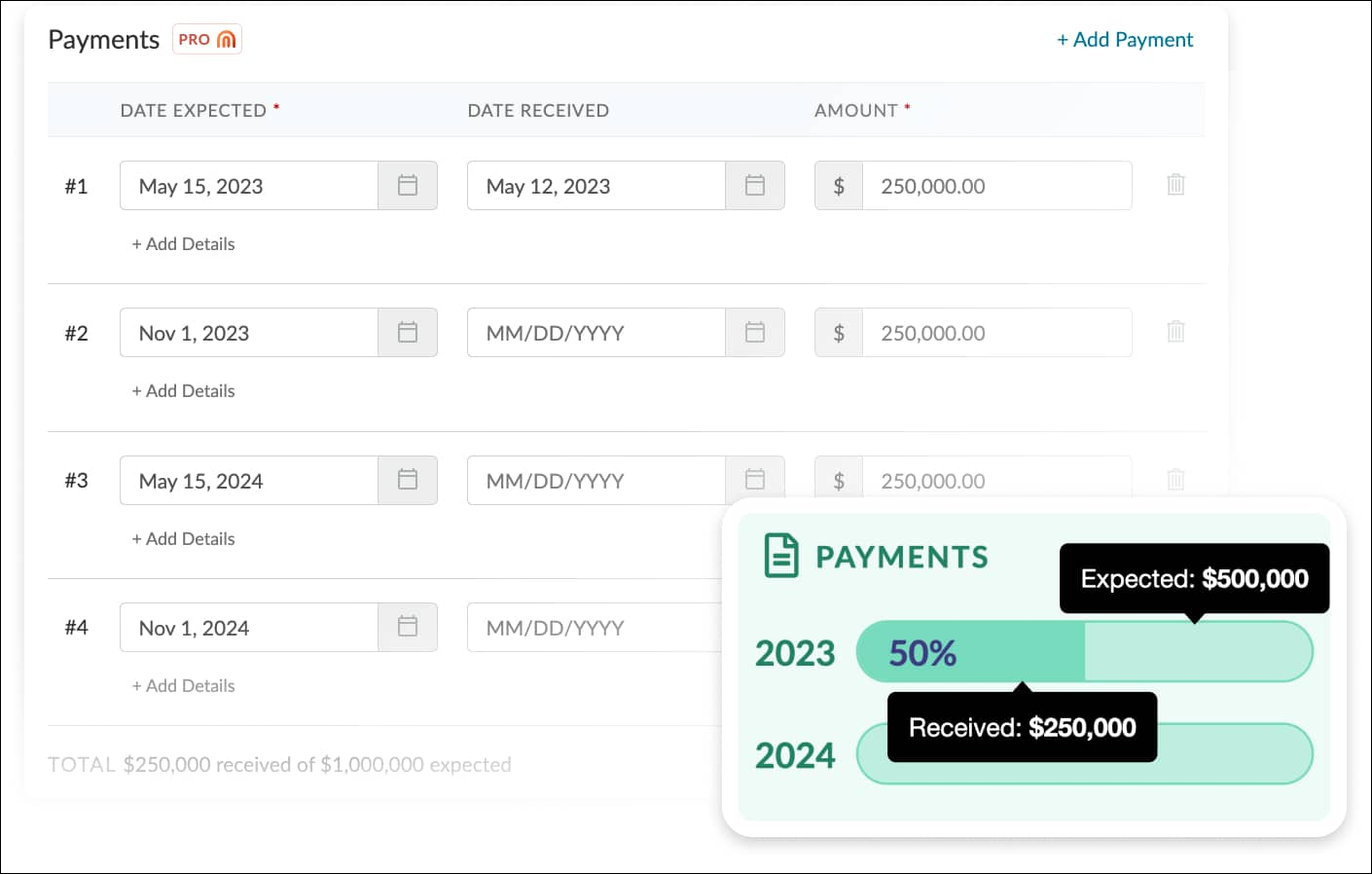Edit the amount field for payment #1
The height and width of the screenshot is (874, 1372).
click(x=996, y=186)
